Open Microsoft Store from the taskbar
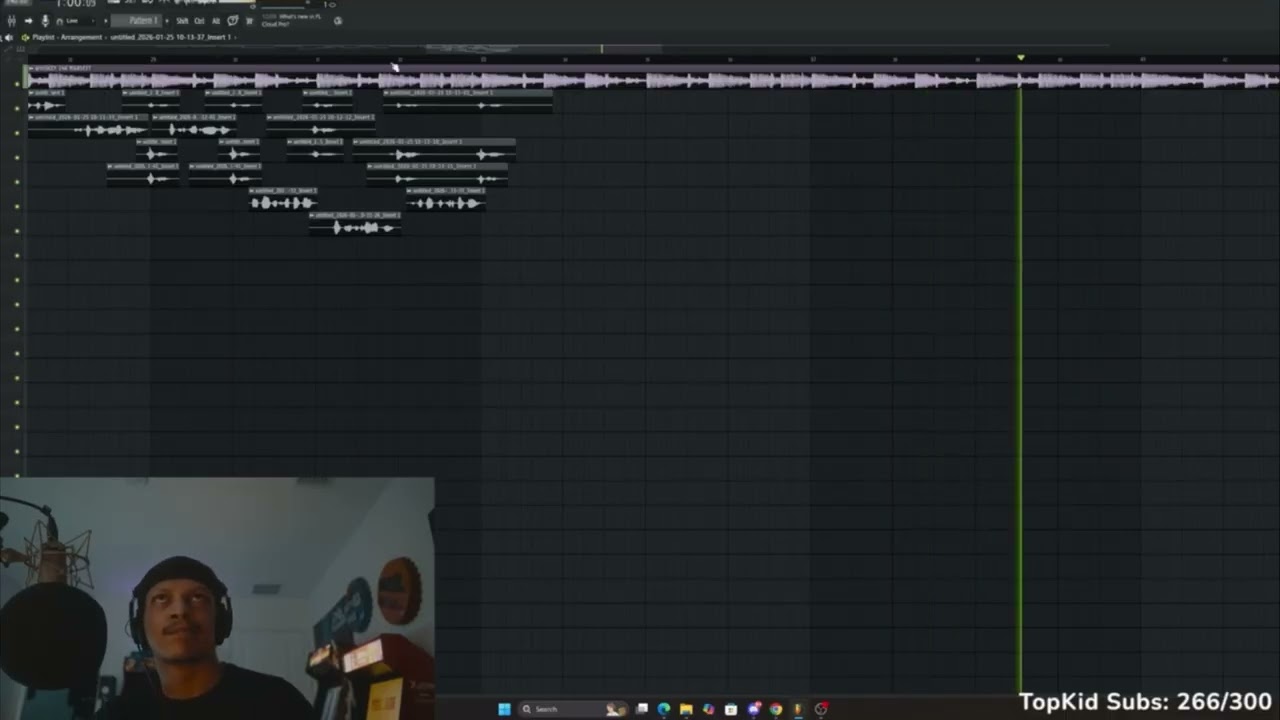Screen dimensions: 1280x720 tap(731, 709)
